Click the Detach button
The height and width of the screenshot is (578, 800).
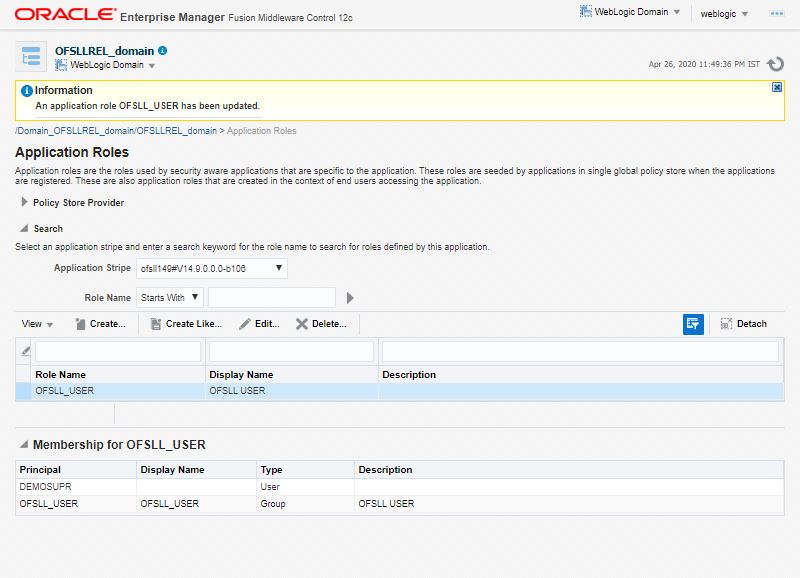click(x=744, y=323)
